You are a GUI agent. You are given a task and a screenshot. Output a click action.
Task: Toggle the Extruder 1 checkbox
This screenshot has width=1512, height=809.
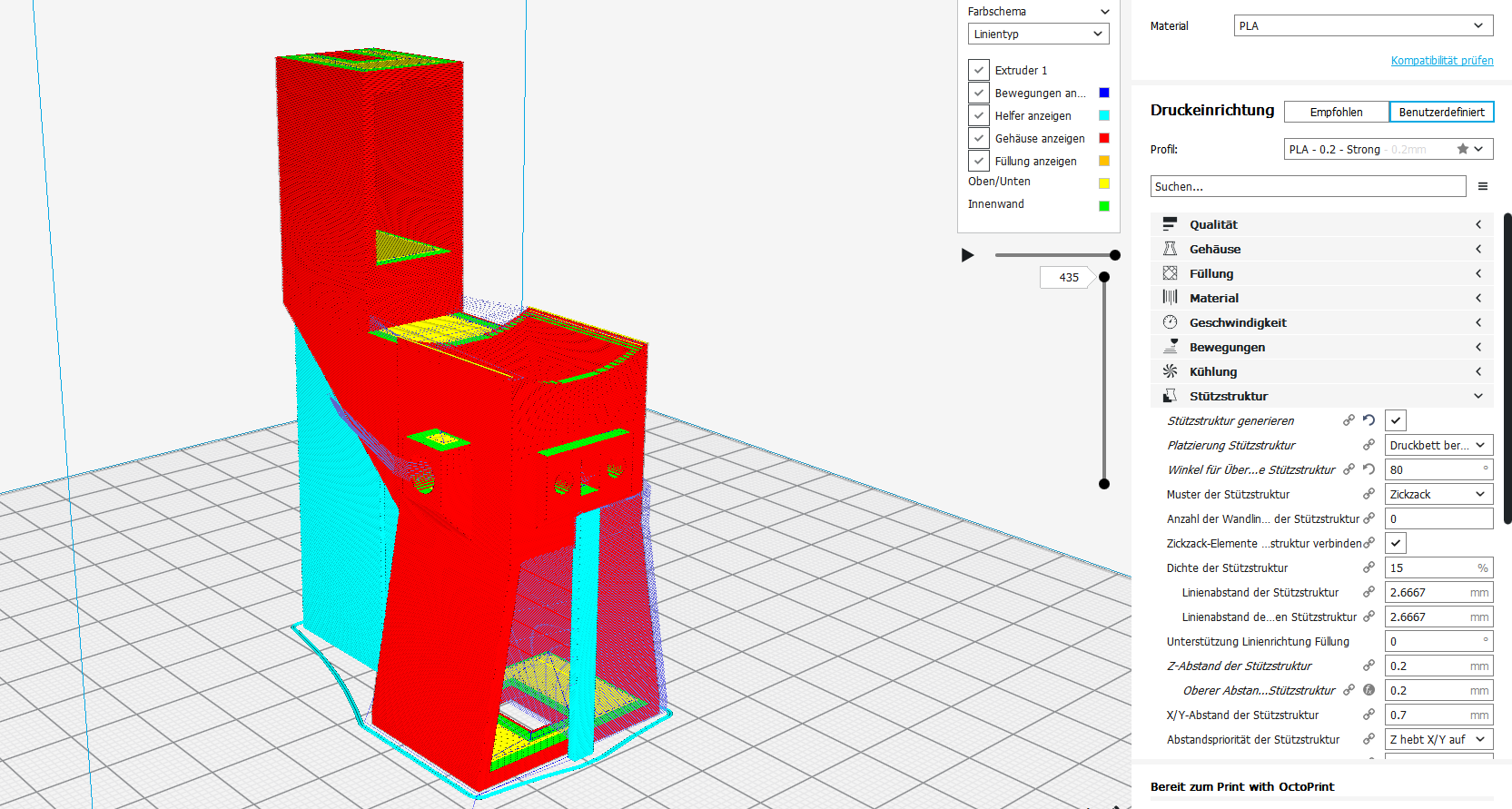978,70
